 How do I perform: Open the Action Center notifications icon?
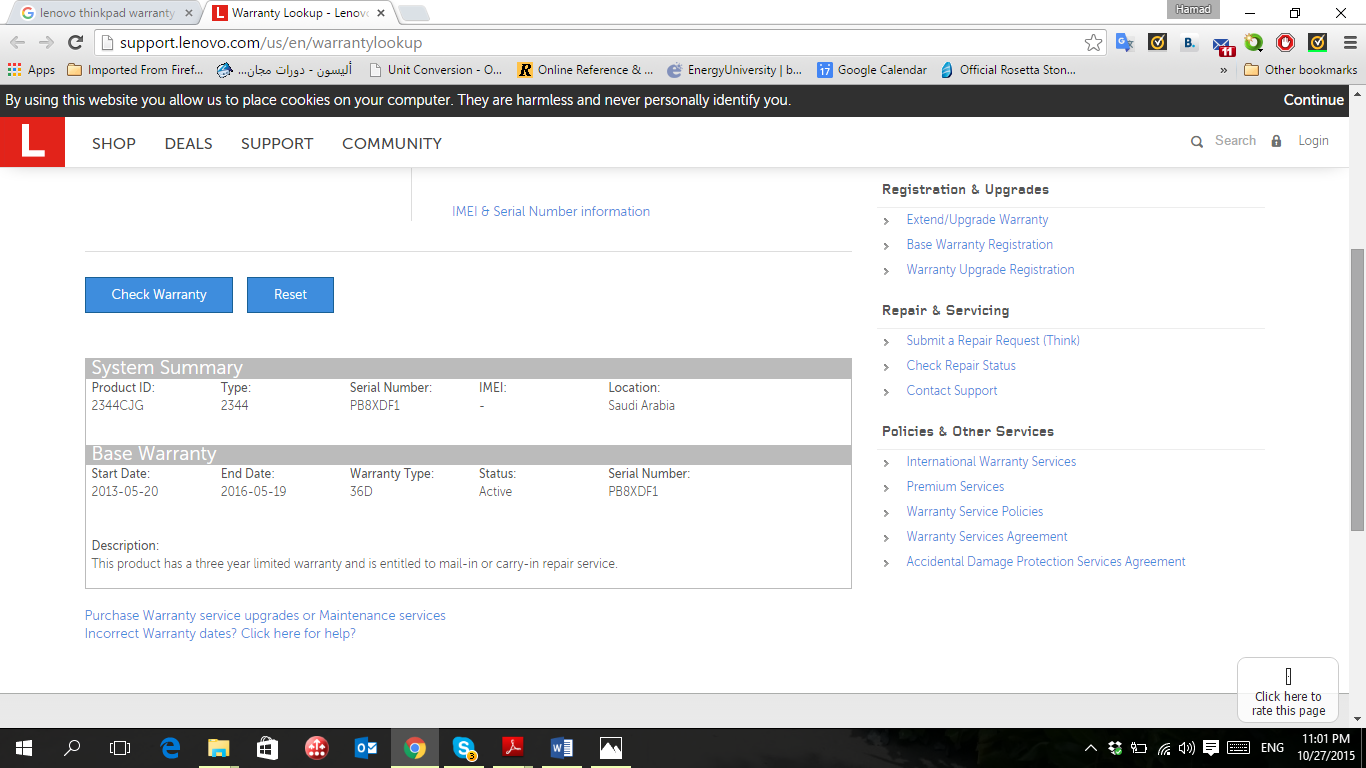coord(1211,748)
